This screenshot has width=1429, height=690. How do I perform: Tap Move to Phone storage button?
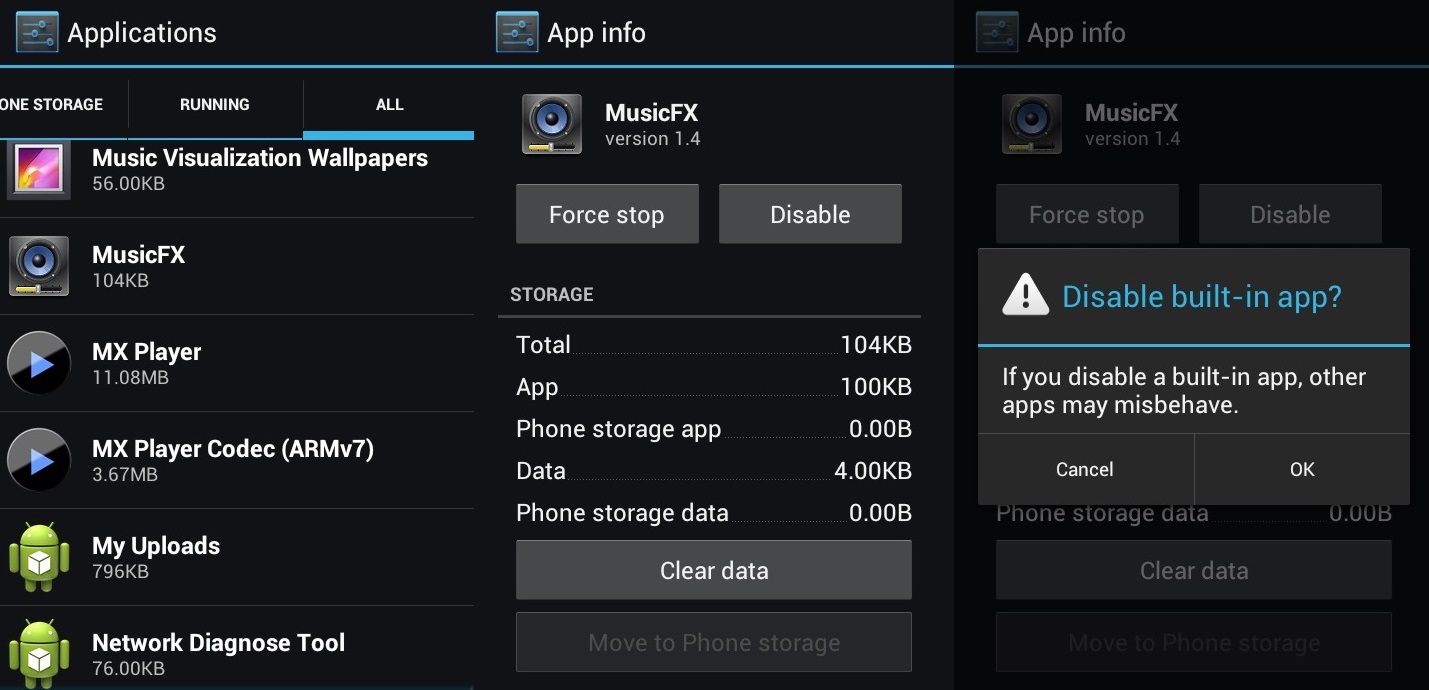click(x=713, y=642)
